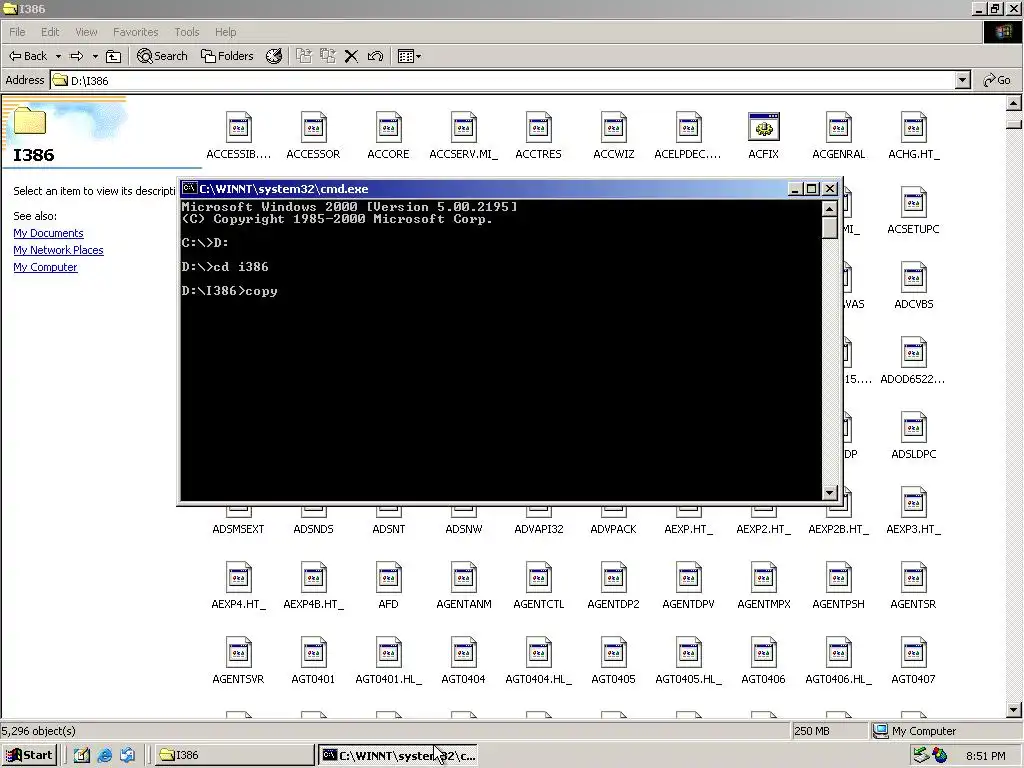
Task: Select the ADOD6522 file icon
Action: [x=914, y=352]
